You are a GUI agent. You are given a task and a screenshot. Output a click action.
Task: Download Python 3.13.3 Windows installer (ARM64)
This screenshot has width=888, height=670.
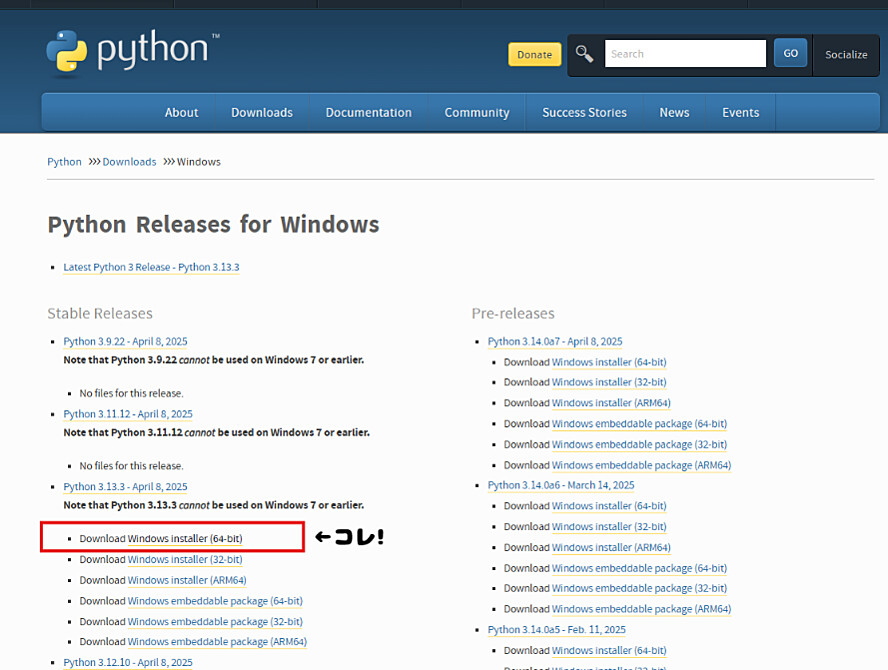187,581
